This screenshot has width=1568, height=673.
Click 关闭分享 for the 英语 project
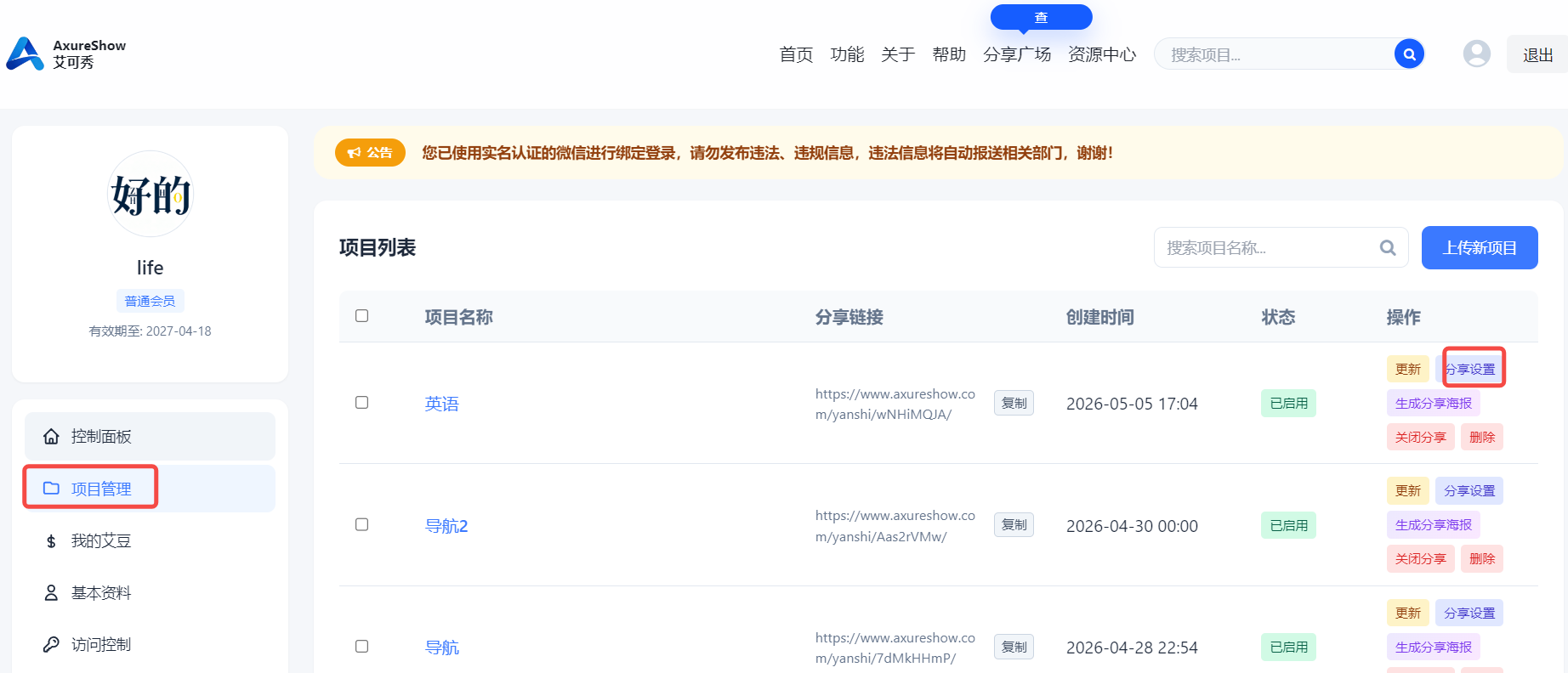[x=1421, y=437]
